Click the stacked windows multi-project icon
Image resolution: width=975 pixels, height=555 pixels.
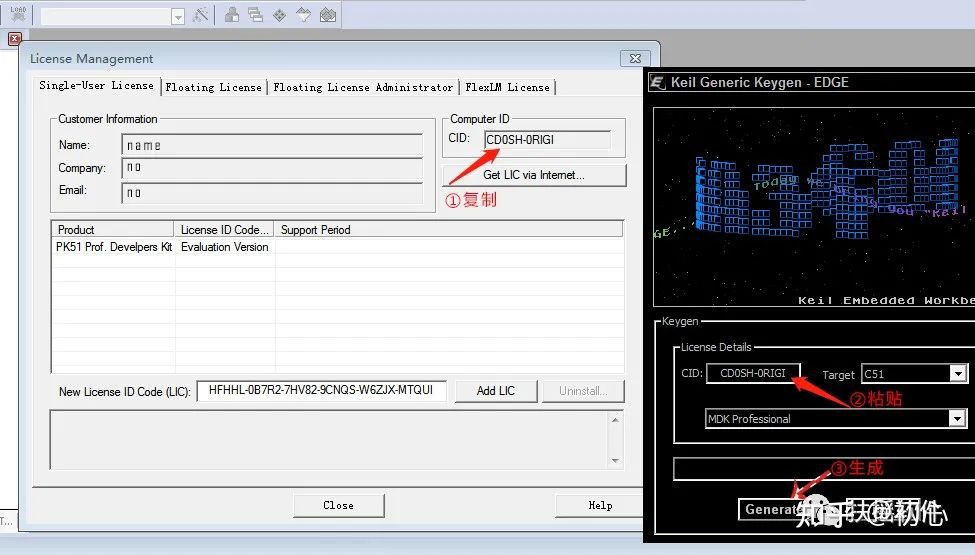tap(255, 15)
